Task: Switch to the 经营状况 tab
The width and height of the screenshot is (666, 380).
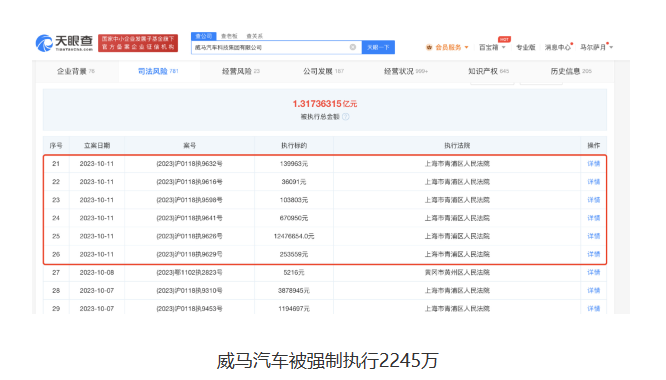Action: coord(406,71)
